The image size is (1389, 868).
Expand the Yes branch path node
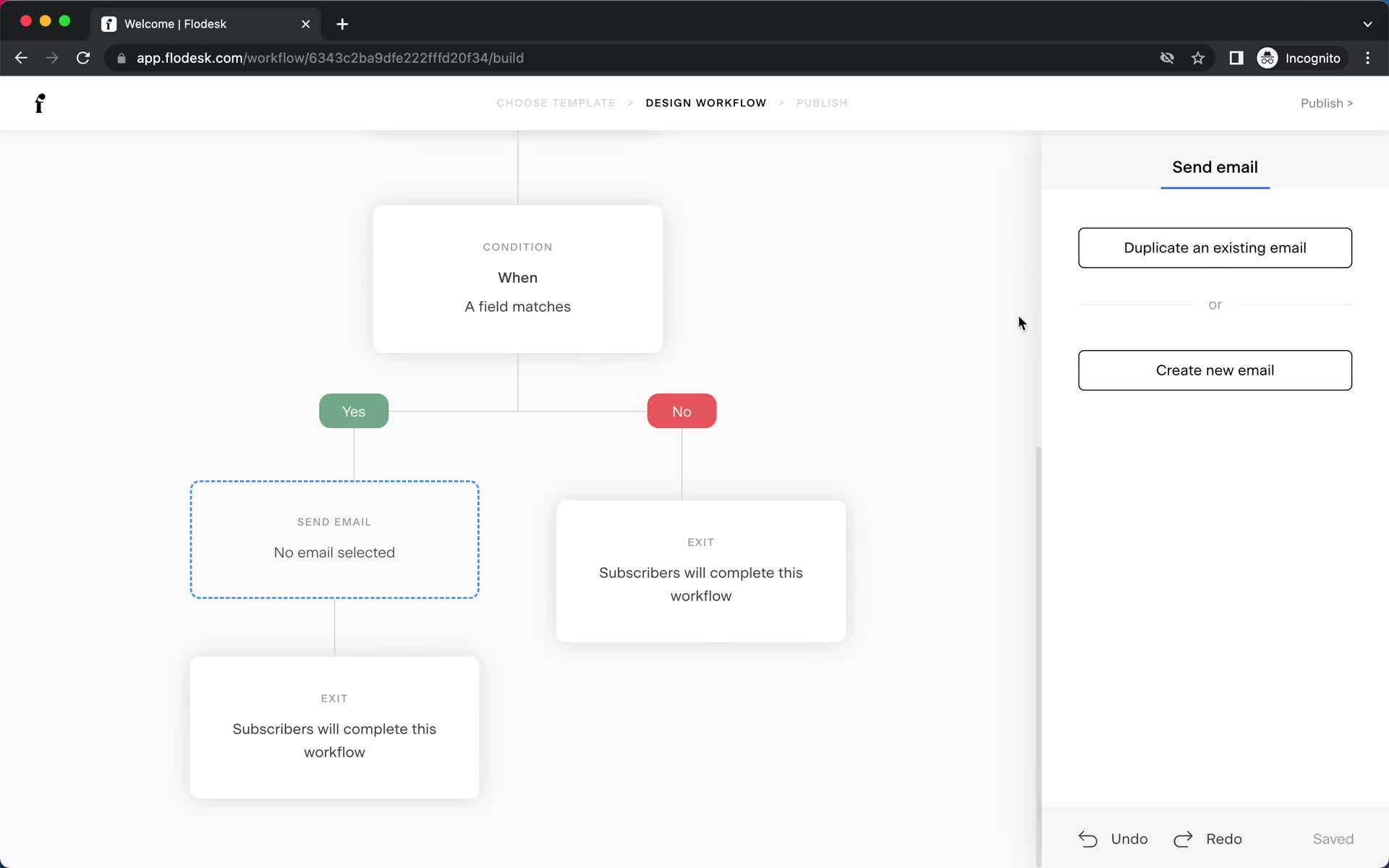coord(354,411)
